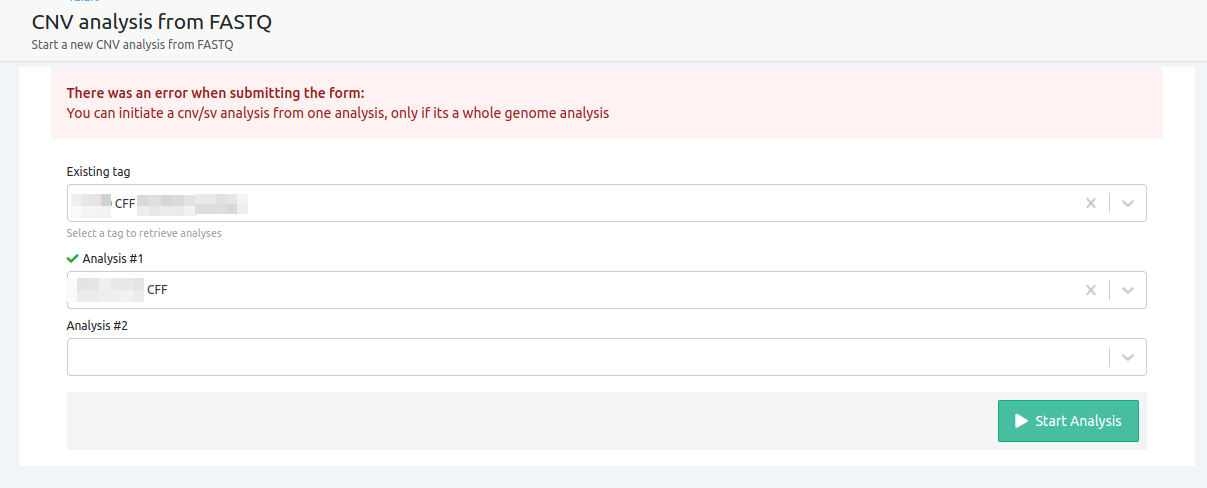Click the "CNV analysis from FASTQ" page title
The height and width of the screenshot is (488, 1207).
[x=152, y=23]
